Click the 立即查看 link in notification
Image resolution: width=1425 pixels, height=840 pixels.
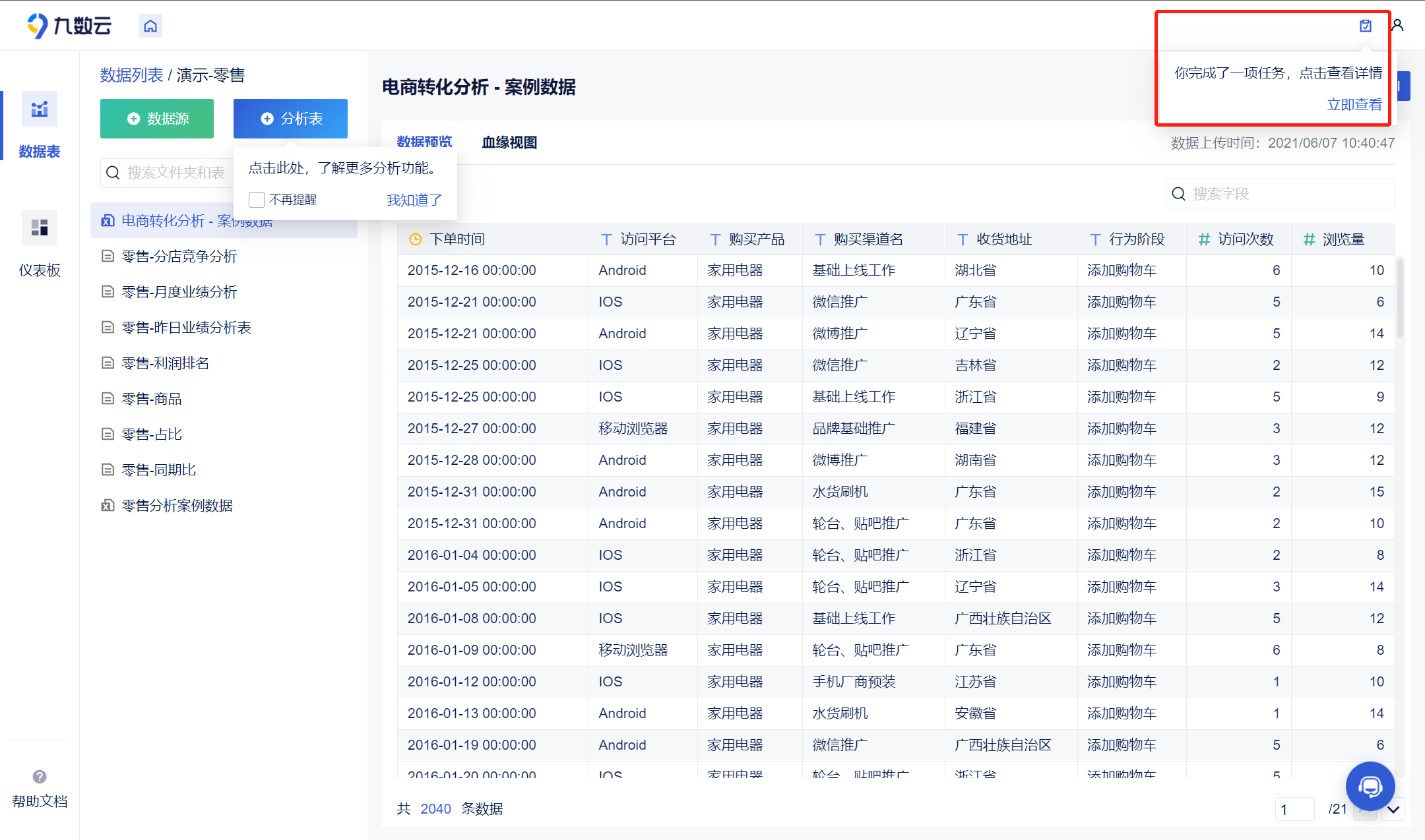1354,105
